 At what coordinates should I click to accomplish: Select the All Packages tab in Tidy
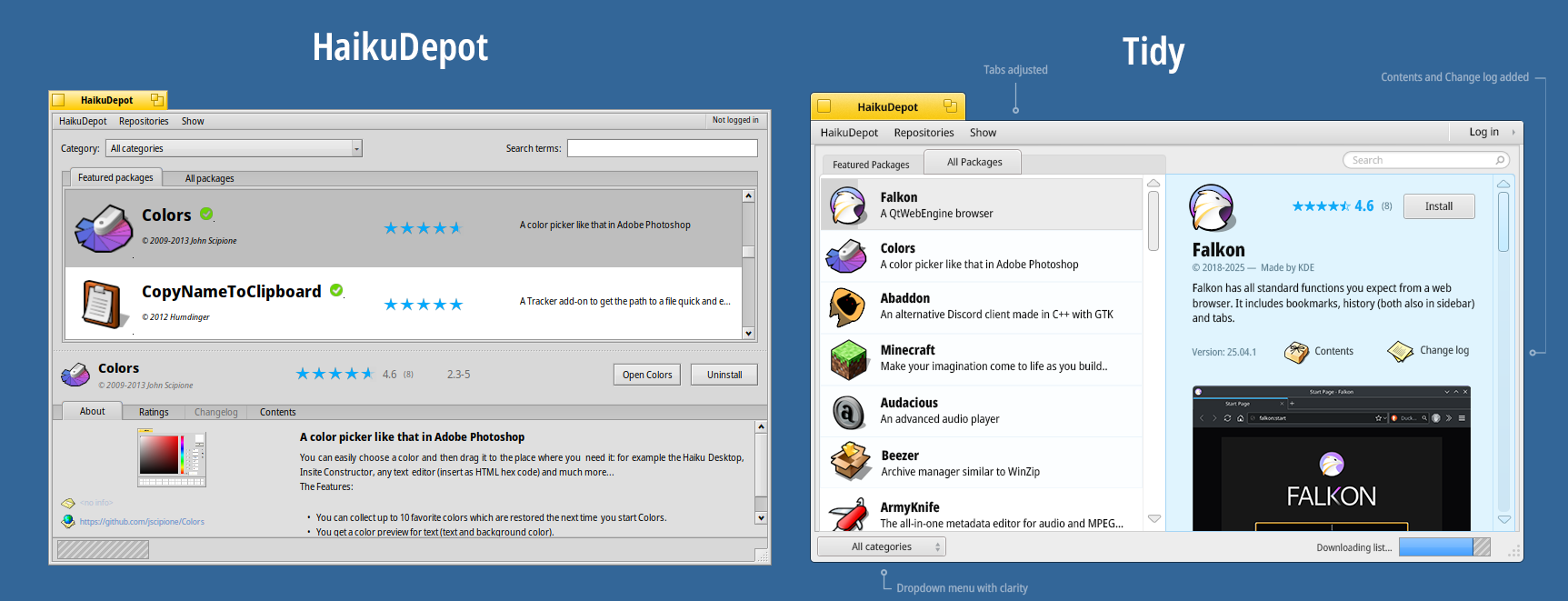pos(974,162)
